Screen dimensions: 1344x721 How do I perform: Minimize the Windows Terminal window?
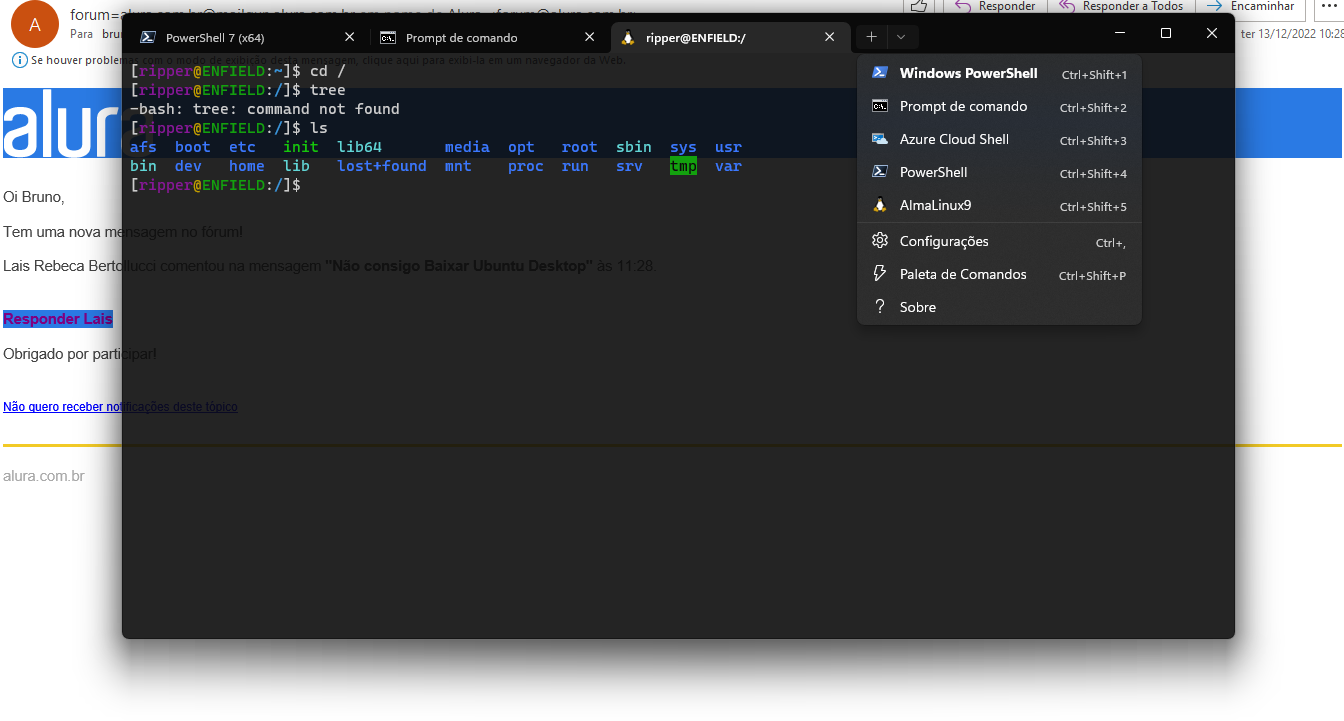tap(1119, 33)
